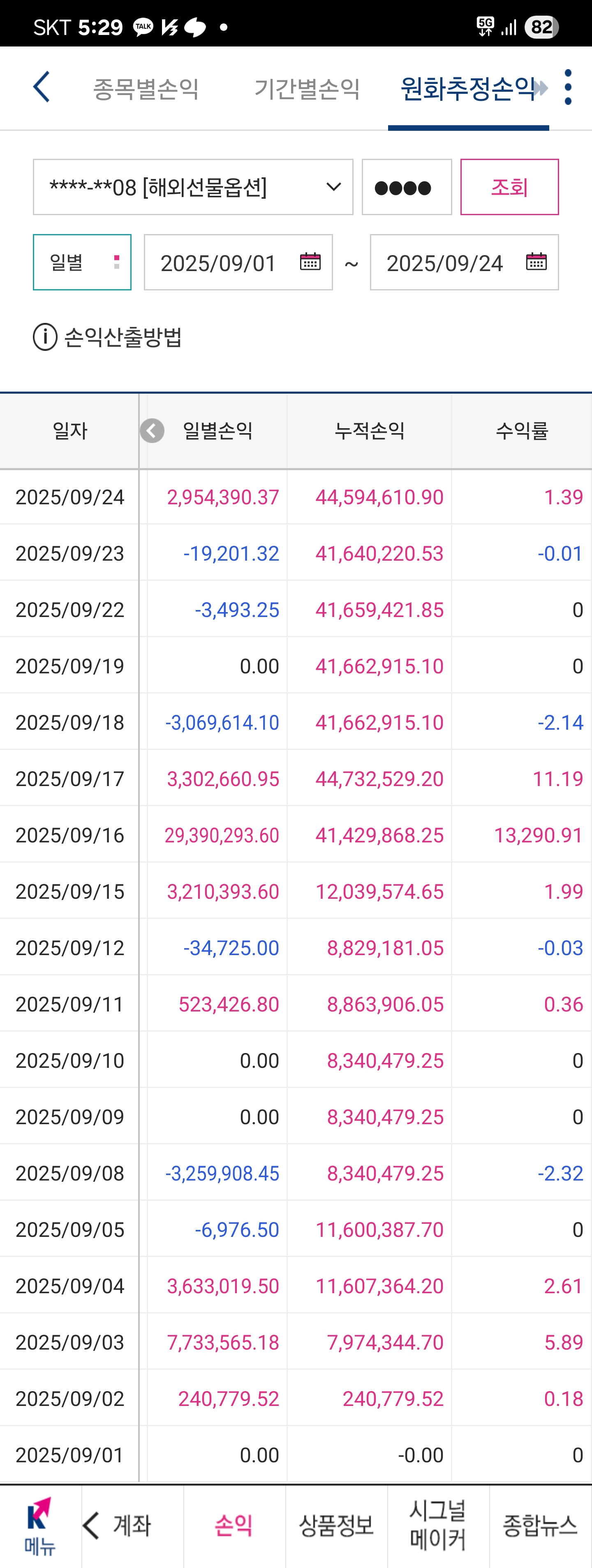The image size is (592, 1568).
Task: Open 종합뉴스 in bottom navigation
Action: click(540, 1525)
